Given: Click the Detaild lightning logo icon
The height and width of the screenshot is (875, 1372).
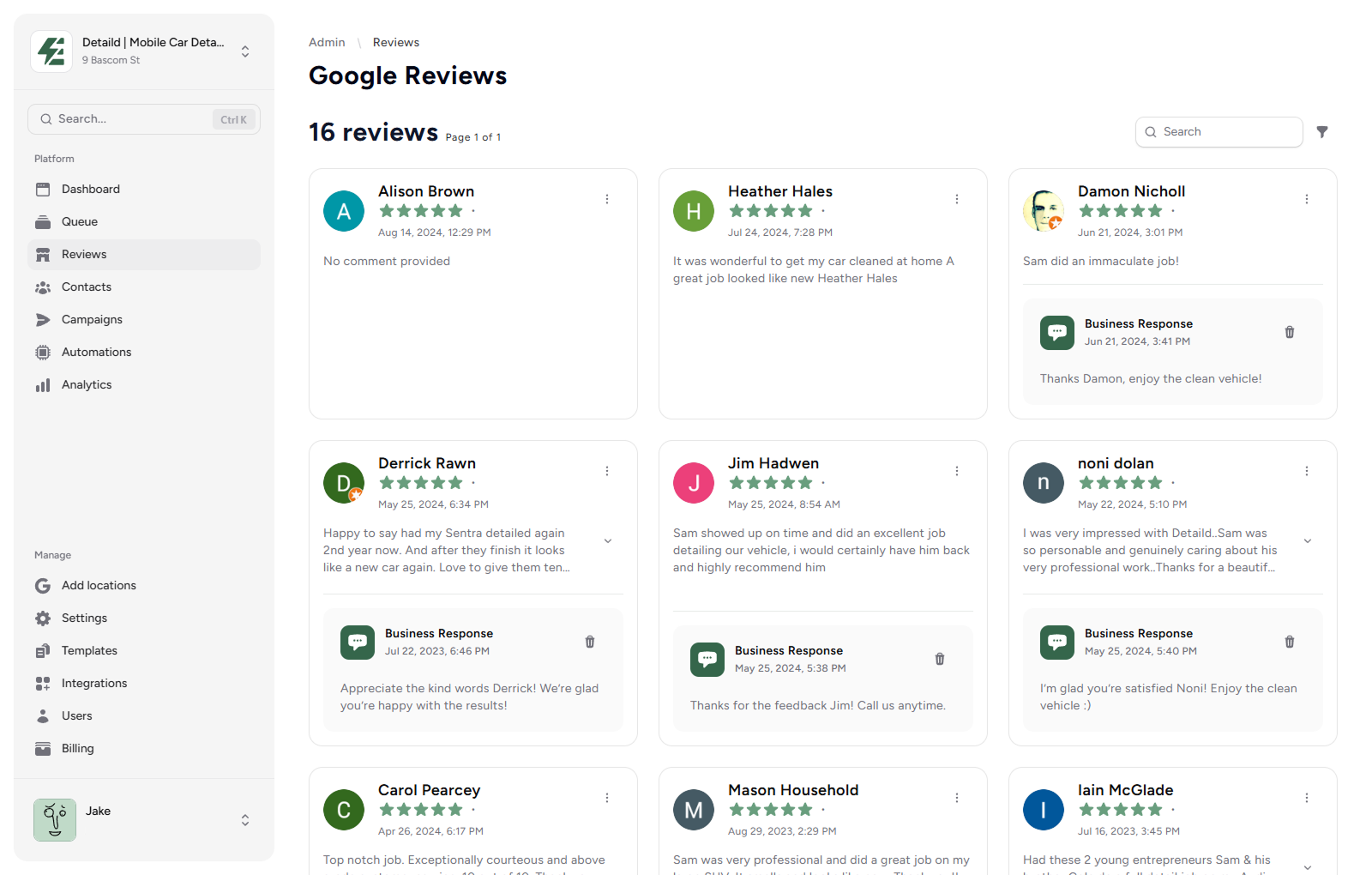Looking at the screenshot, I should tap(51, 51).
